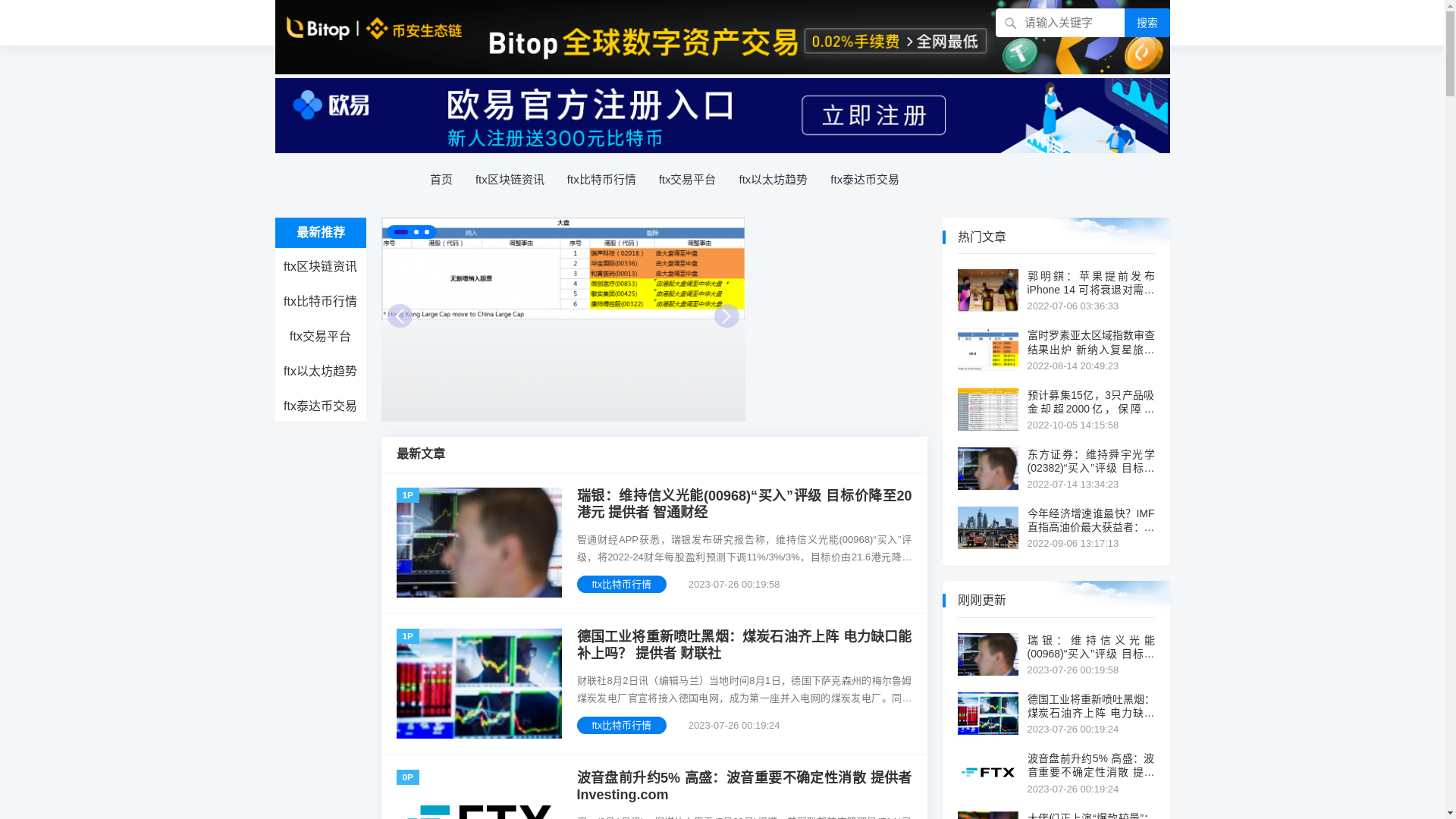Open hot article thumbnail for 郭明錤 iPhone 14

click(x=988, y=290)
